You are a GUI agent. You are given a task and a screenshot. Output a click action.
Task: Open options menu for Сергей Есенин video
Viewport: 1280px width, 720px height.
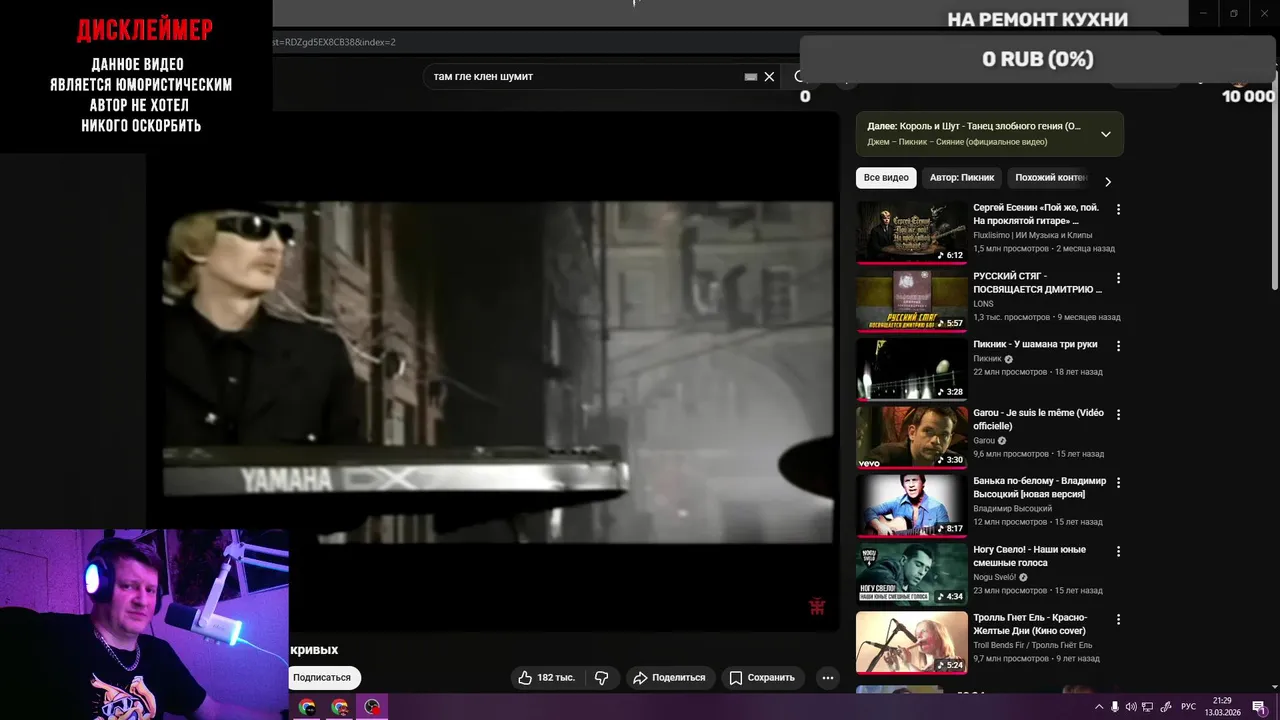pos(1118,210)
